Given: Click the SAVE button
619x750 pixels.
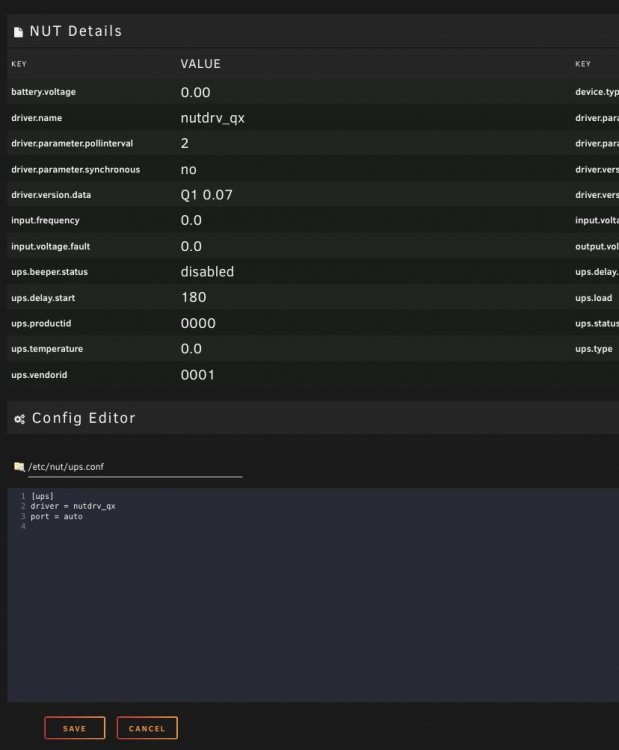Looking at the screenshot, I should [x=75, y=728].
